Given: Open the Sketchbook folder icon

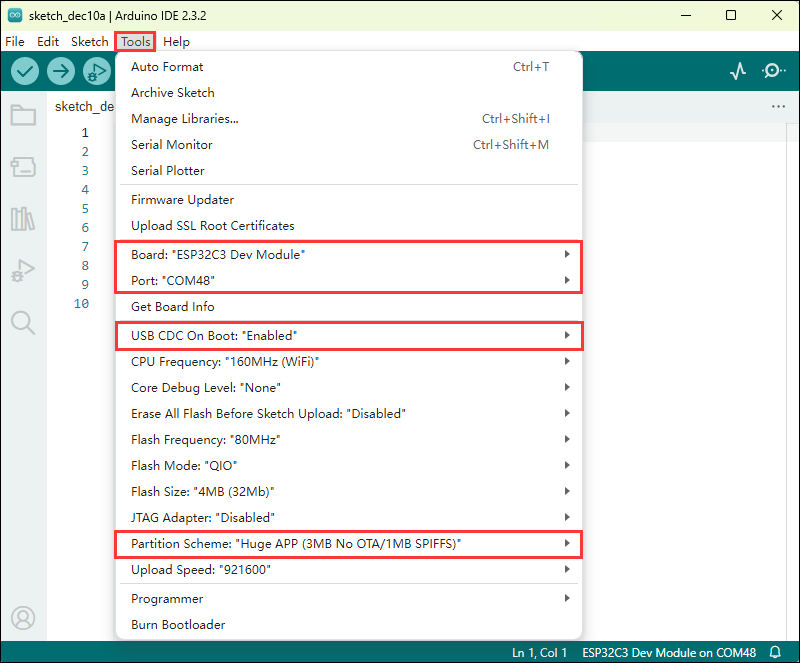Looking at the screenshot, I should (x=23, y=115).
